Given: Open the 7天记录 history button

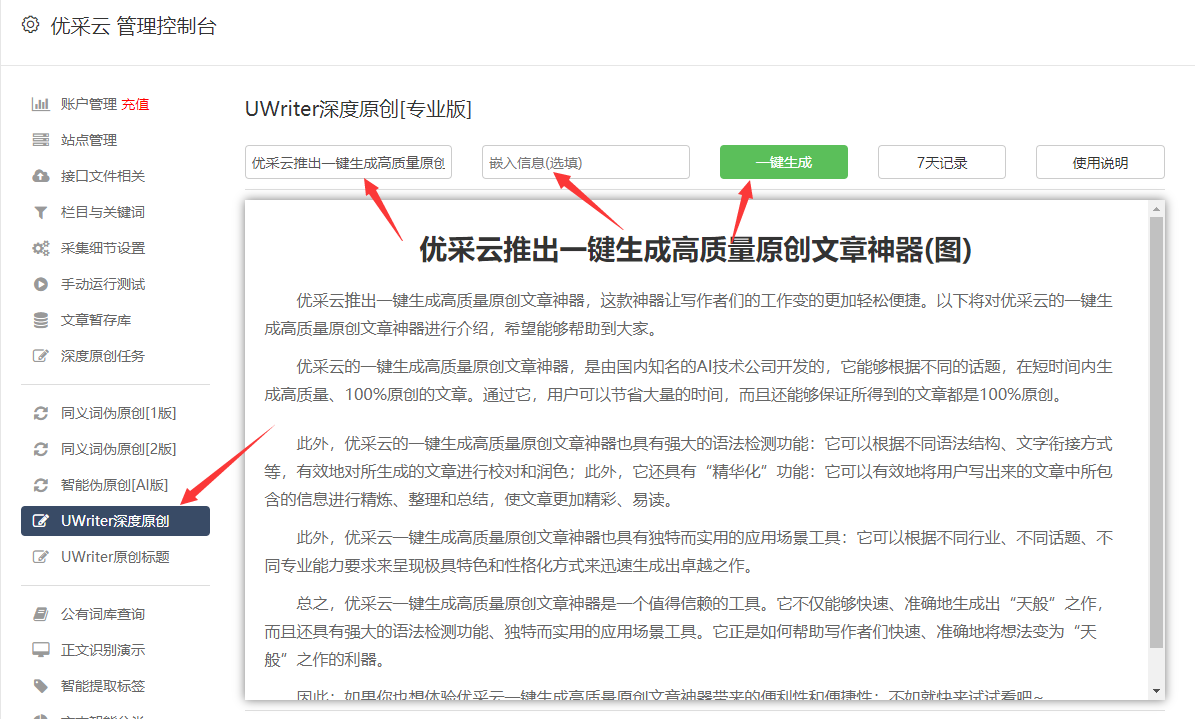Looking at the screenshot, I should [942, 162].
